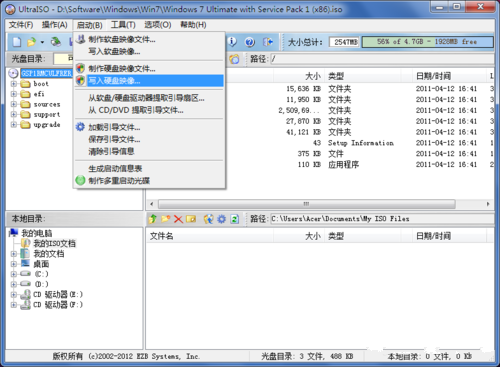Expand the support folder node
The width and height of the screenshot is (500, 367).
(x=14, y=114)
